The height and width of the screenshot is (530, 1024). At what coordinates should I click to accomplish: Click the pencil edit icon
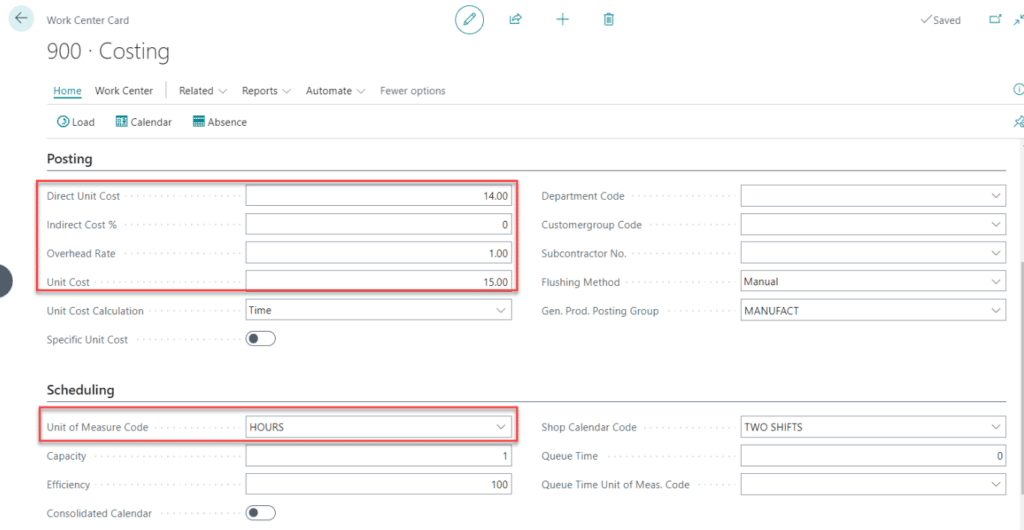pyautogui.click(x=469, y=19)
